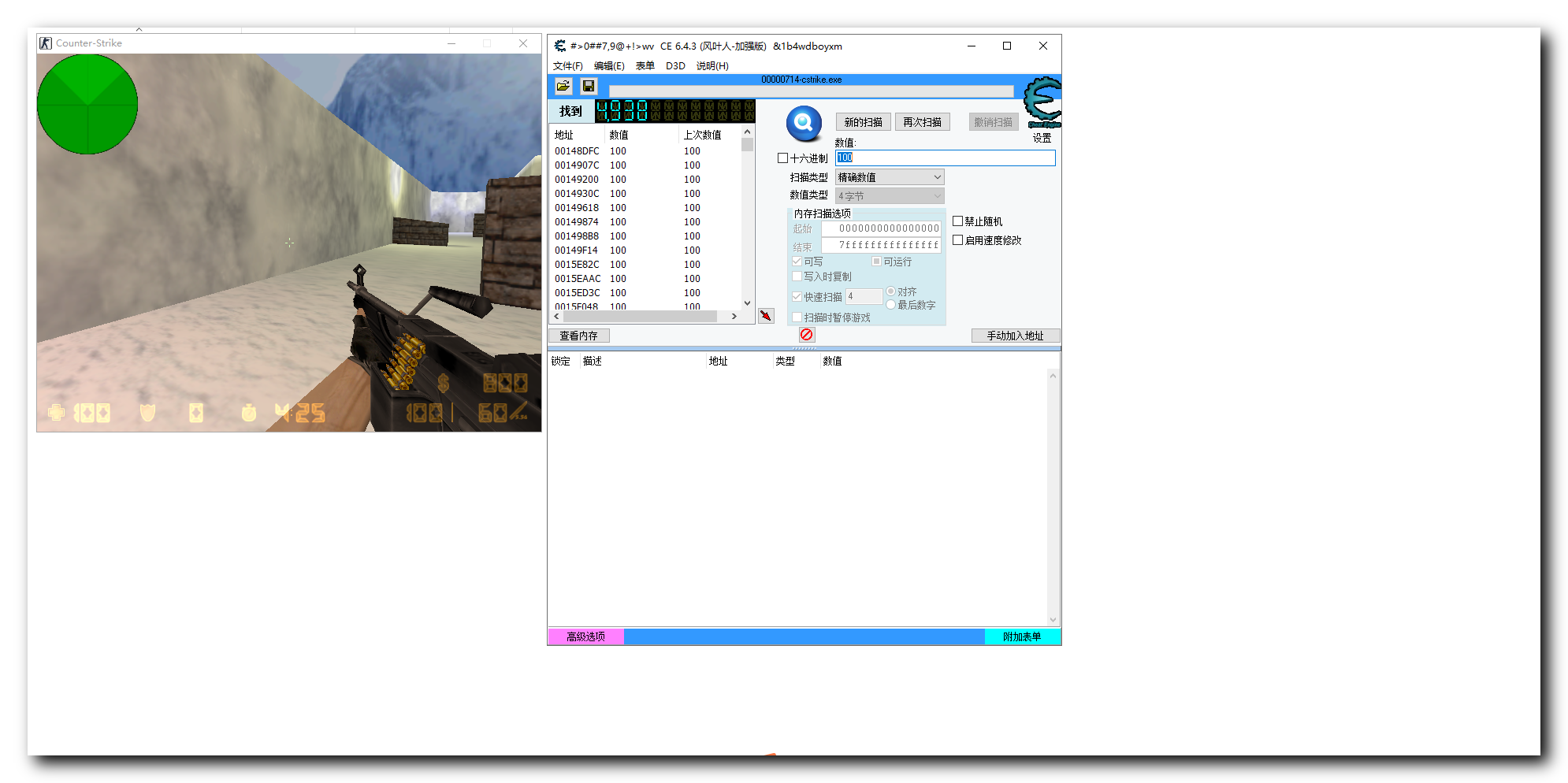Toggle the 扫描时暂停游戏 checkbox
This screenshot has height=783, width=1568.
point(797,317)
